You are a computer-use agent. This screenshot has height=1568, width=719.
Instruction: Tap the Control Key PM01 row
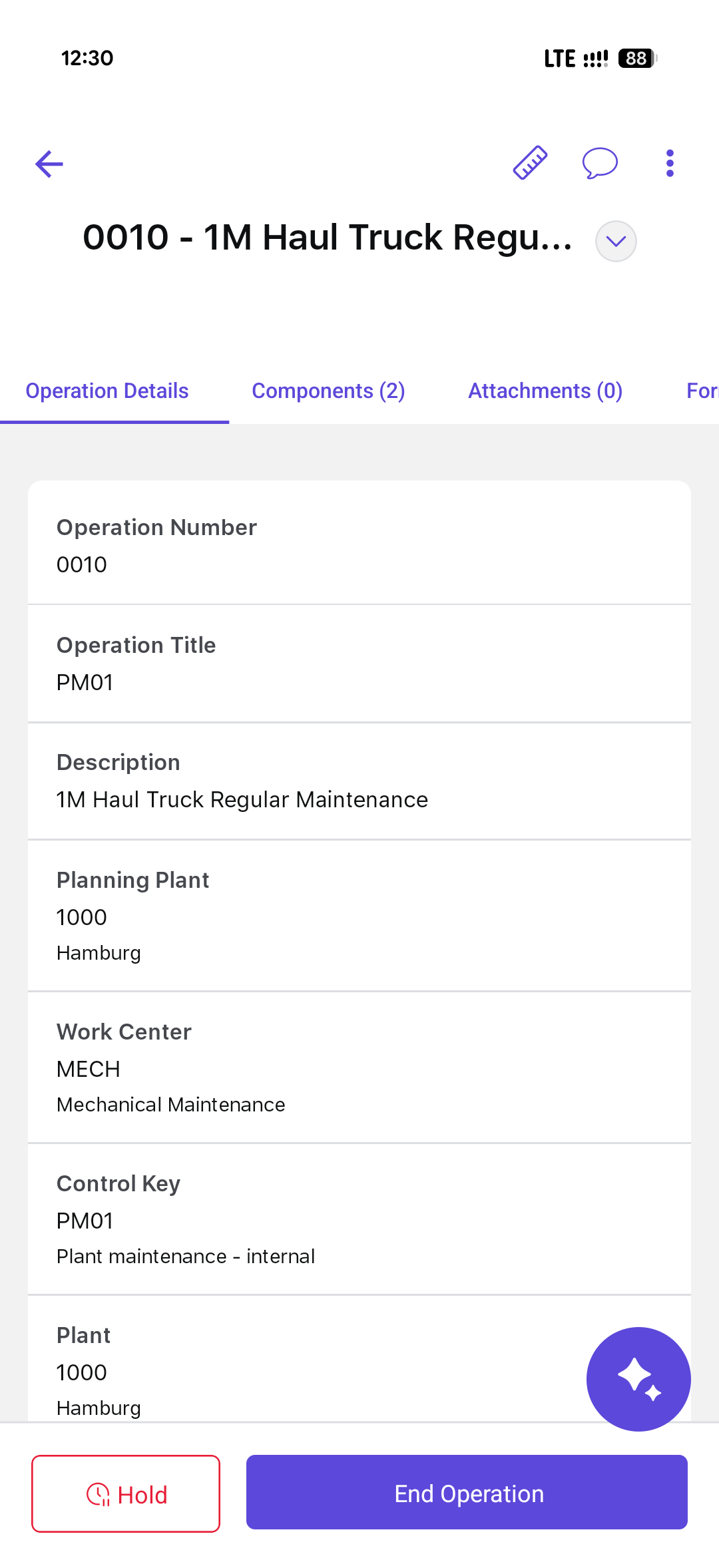pos(359,1219)
